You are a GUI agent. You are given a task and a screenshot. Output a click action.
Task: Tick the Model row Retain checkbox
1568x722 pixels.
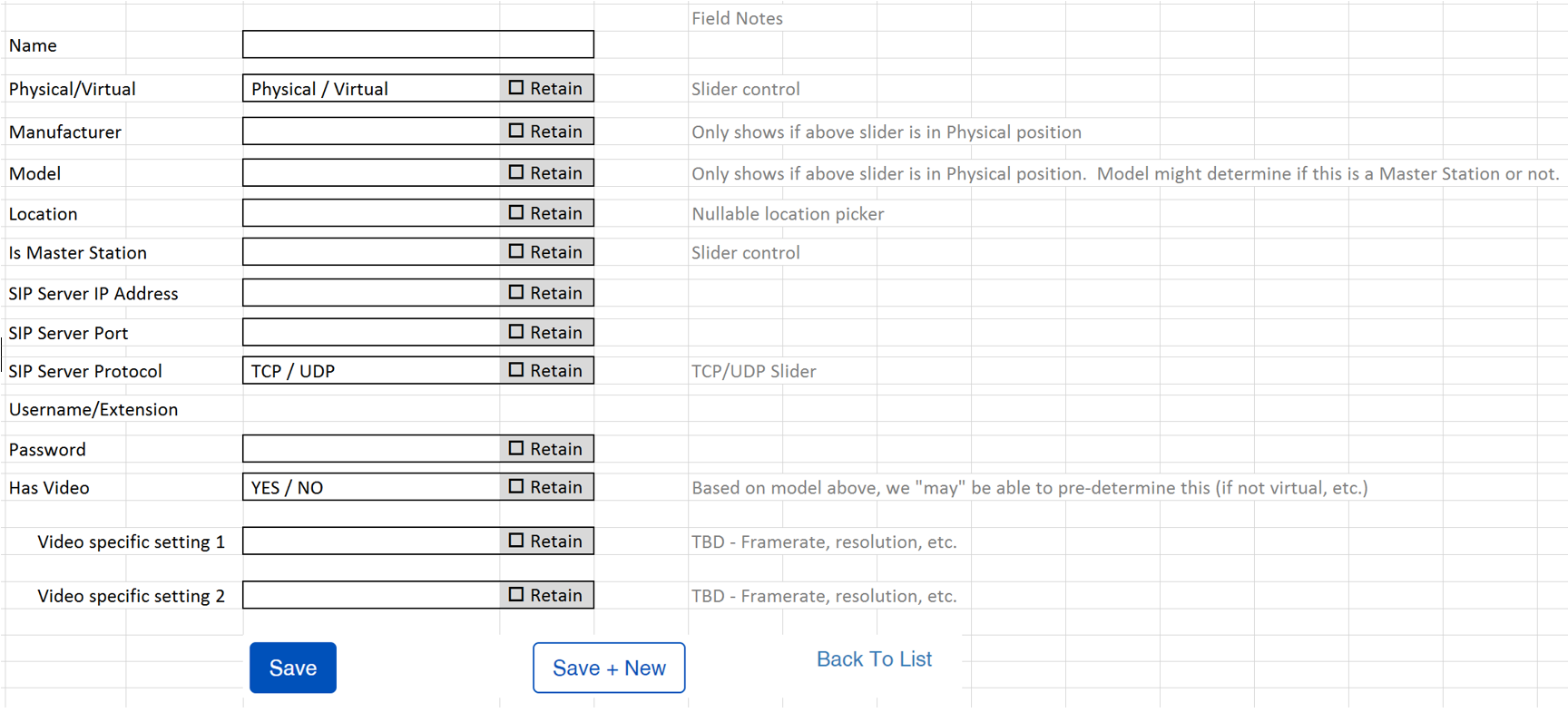[516, 172]
